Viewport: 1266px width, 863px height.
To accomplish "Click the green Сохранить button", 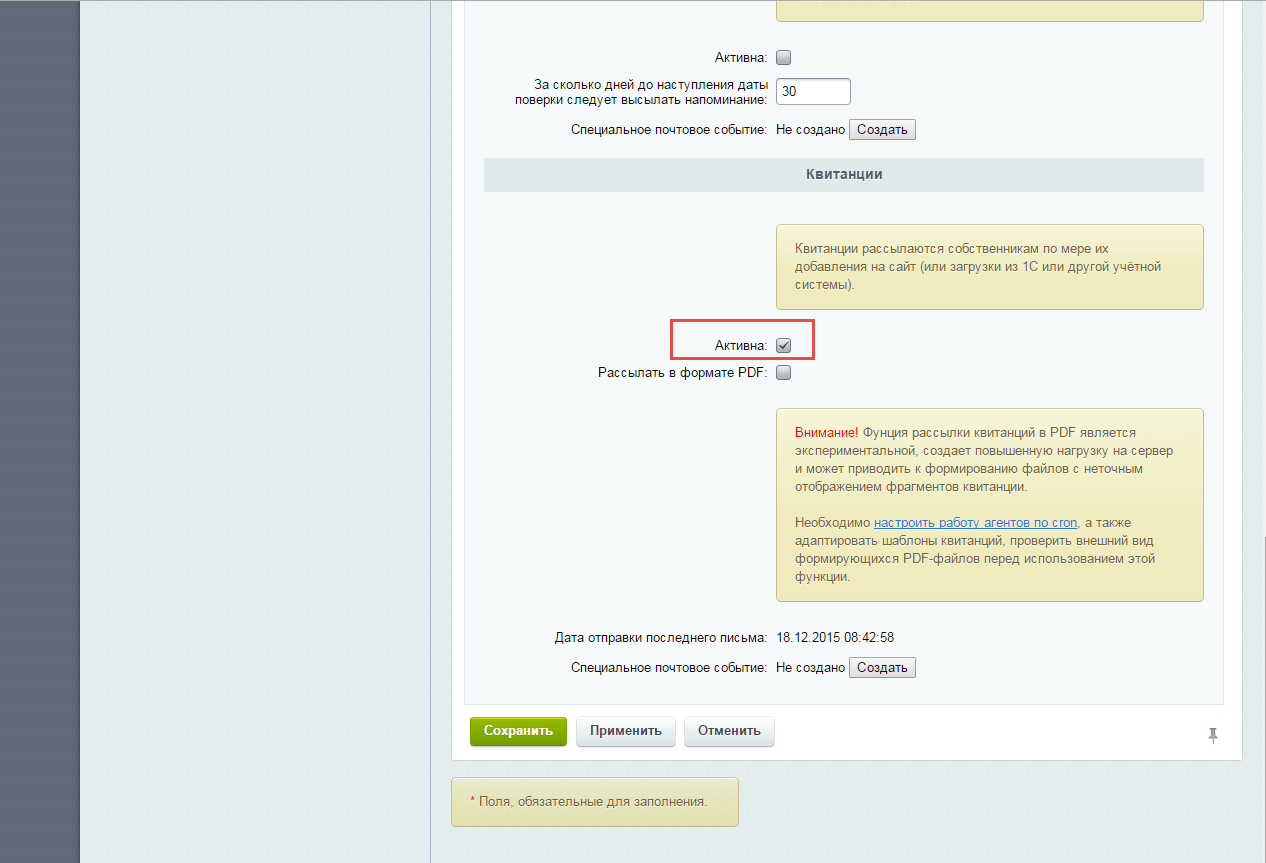I will point(518,731).
